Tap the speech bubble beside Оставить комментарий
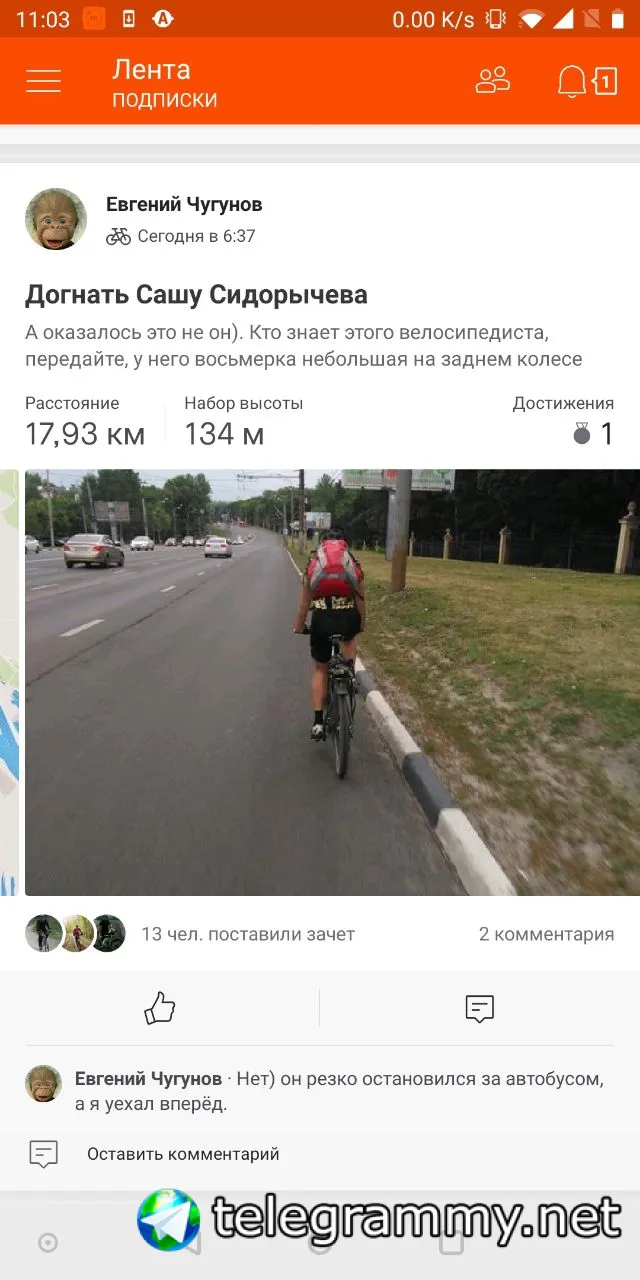The image size is (640, 1280). click(43, 1154)
